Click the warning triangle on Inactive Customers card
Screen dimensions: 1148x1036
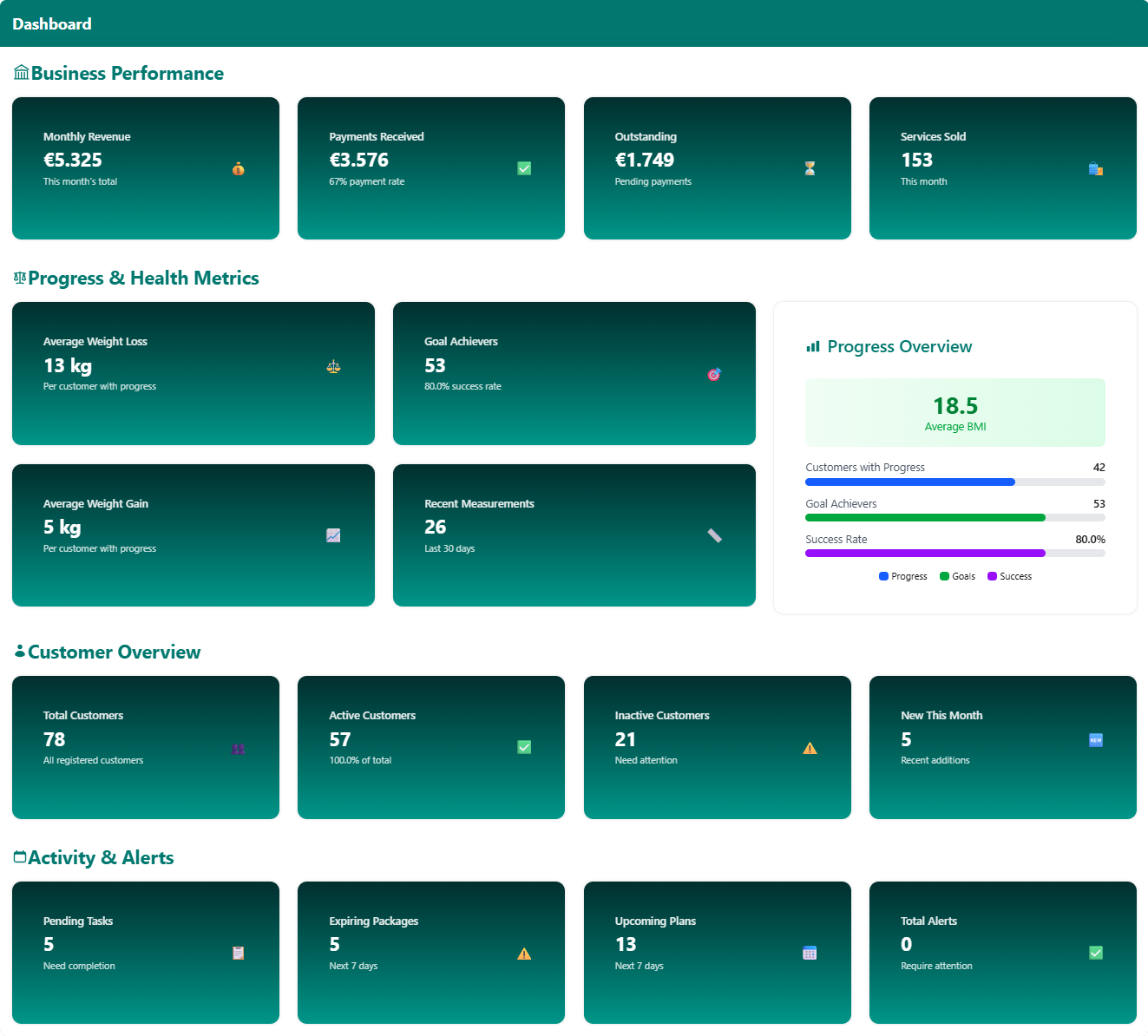coord(810,747)
